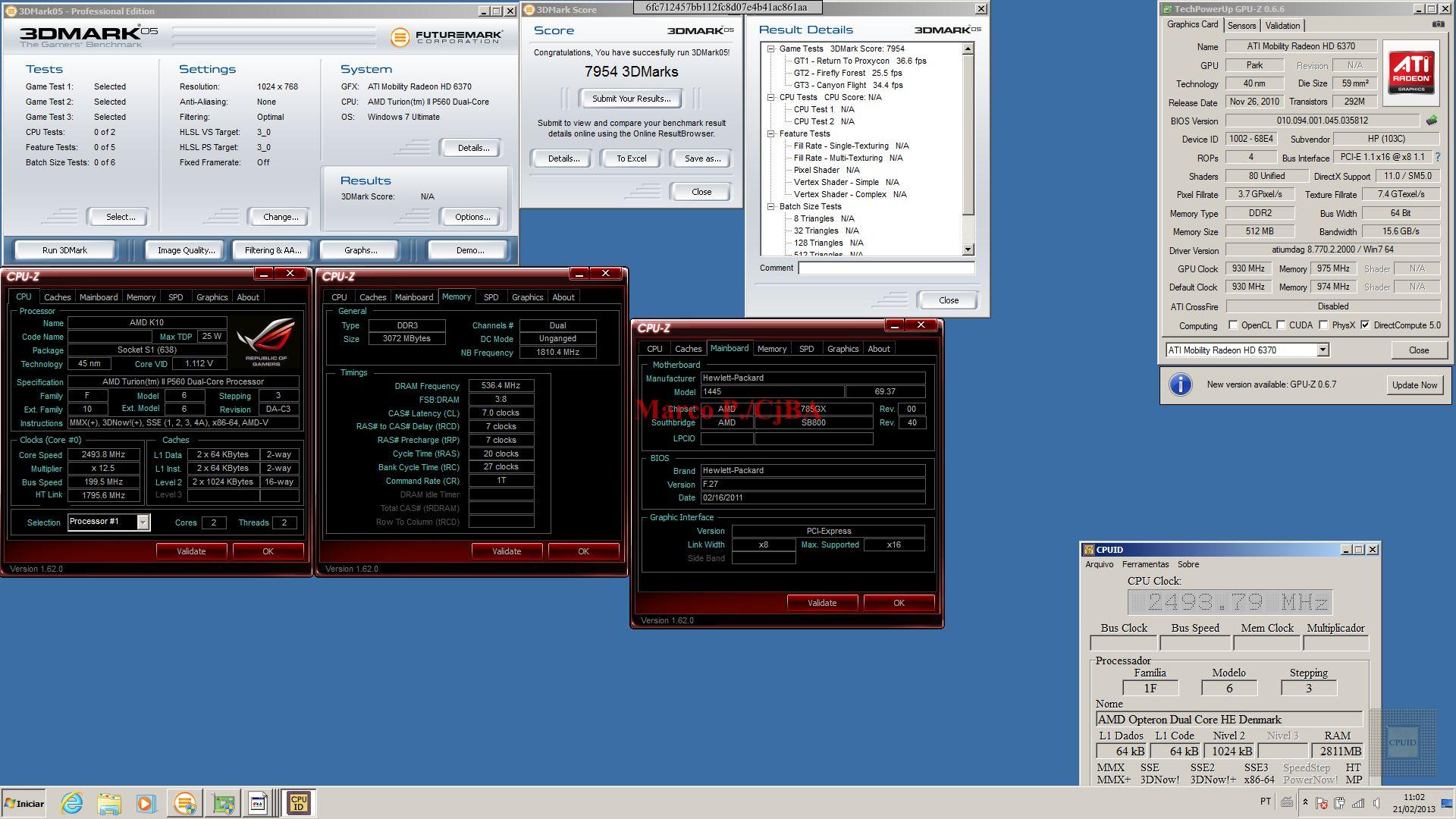The width and height of the screenshot is (1456, 819).
Task: Show hidden system tray icons
Action: [1305, 802]
